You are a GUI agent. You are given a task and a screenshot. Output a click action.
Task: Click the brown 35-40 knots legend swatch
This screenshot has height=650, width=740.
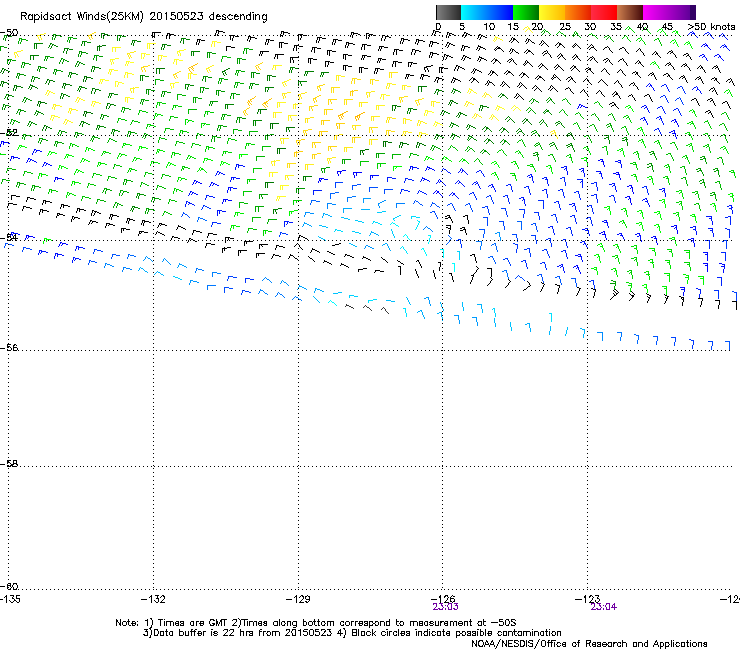[x=630, y=12]
